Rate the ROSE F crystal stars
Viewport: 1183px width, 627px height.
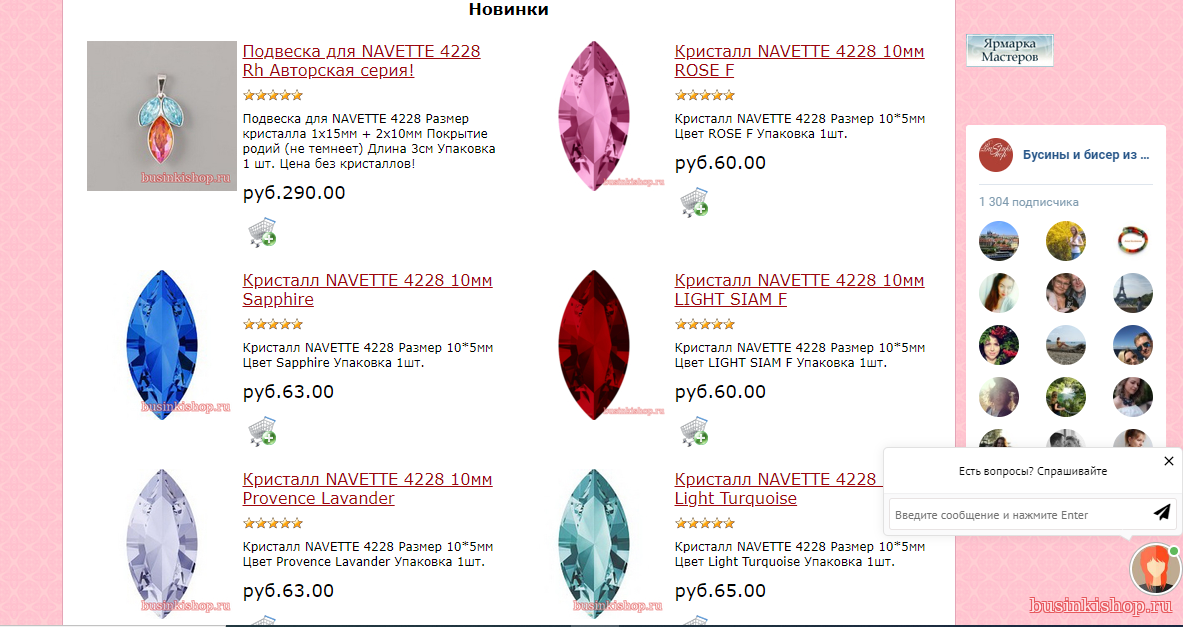coord(705,96)
